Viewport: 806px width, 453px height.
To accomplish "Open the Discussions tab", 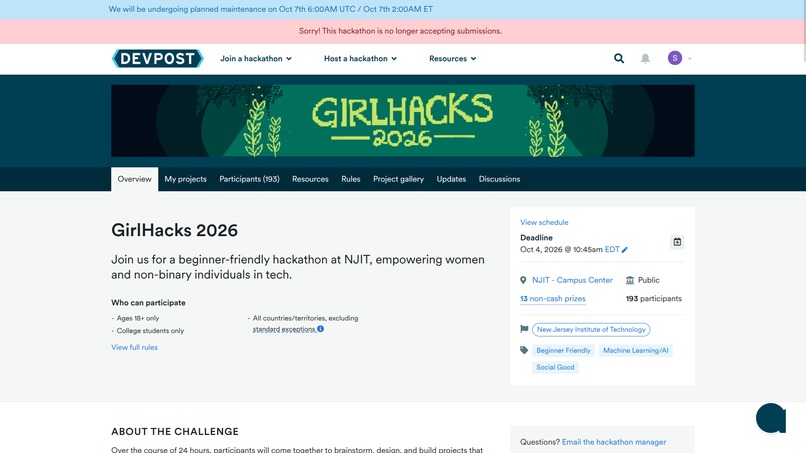I will pos(500,179).
